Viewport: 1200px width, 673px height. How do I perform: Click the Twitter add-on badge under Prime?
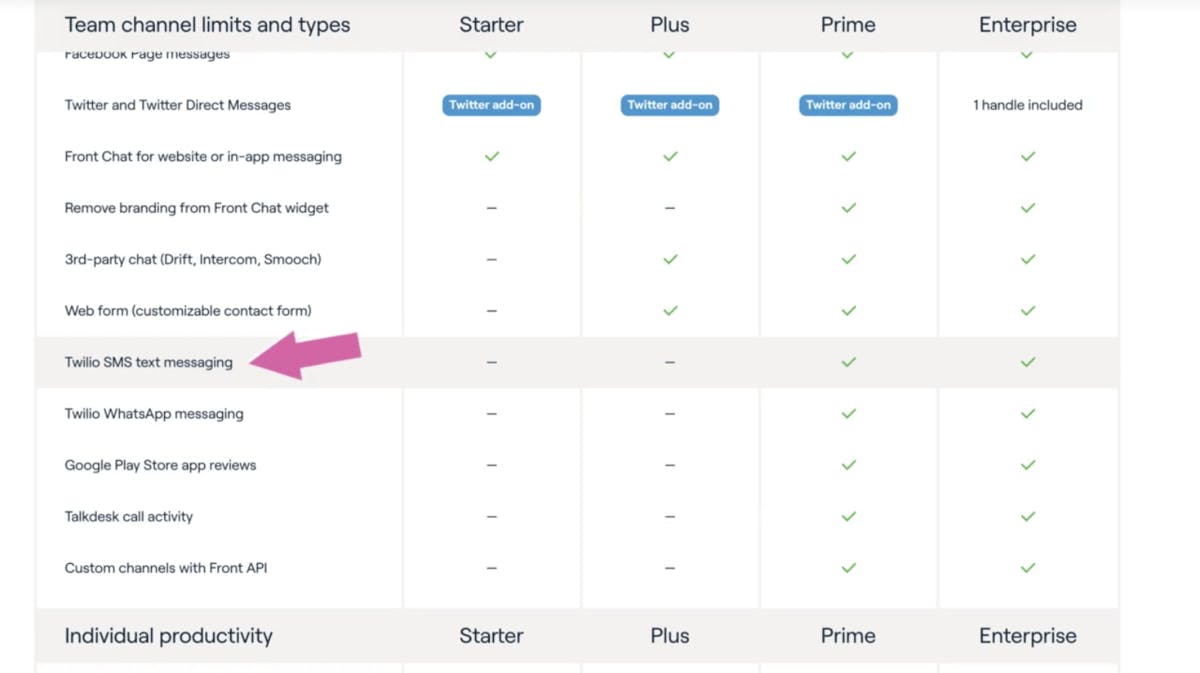(848, 105)
